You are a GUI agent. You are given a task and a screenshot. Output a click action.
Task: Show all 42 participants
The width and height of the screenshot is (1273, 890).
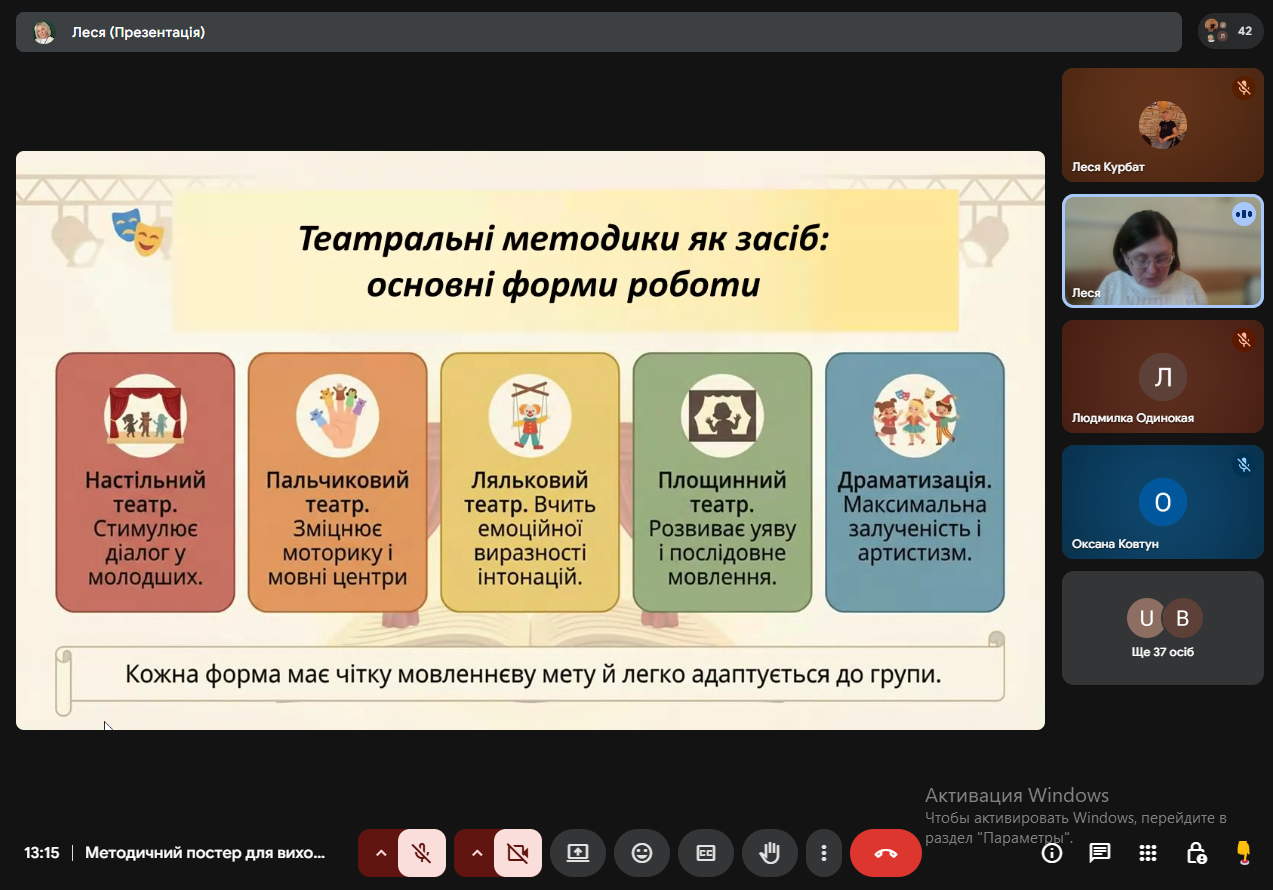point(1230,31)
